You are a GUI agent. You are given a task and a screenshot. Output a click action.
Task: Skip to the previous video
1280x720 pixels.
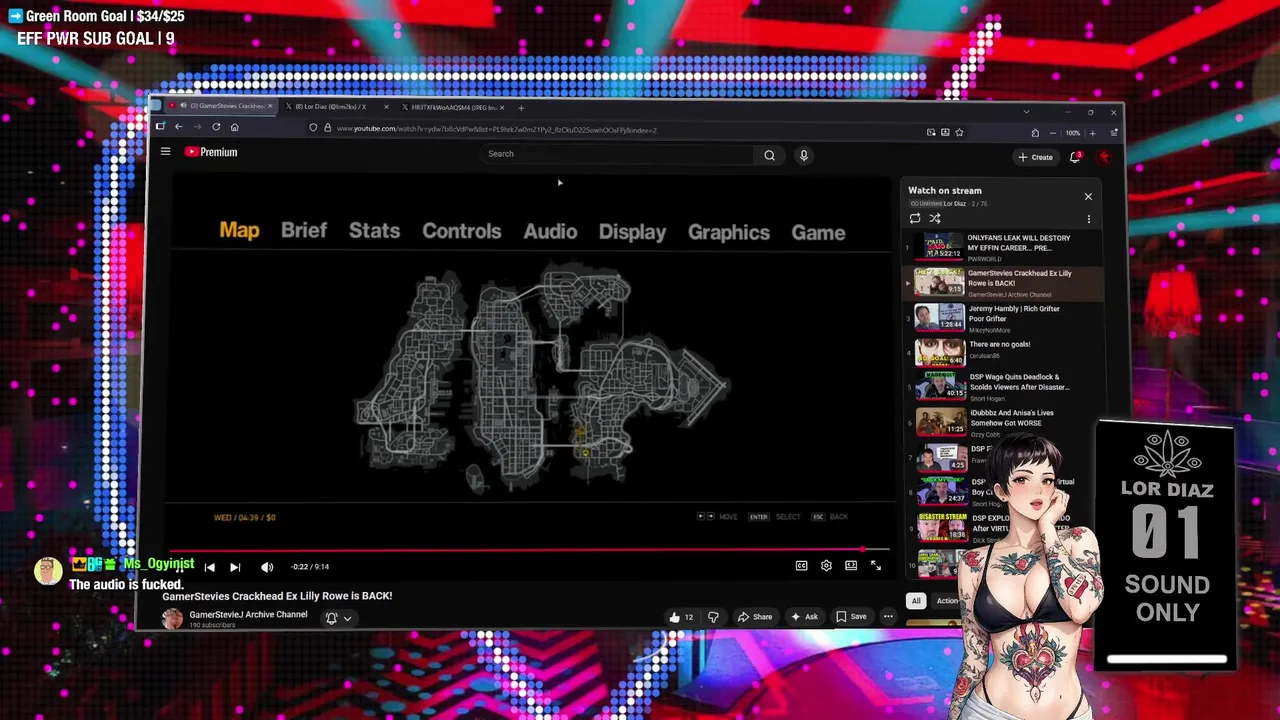pos(209,567)
